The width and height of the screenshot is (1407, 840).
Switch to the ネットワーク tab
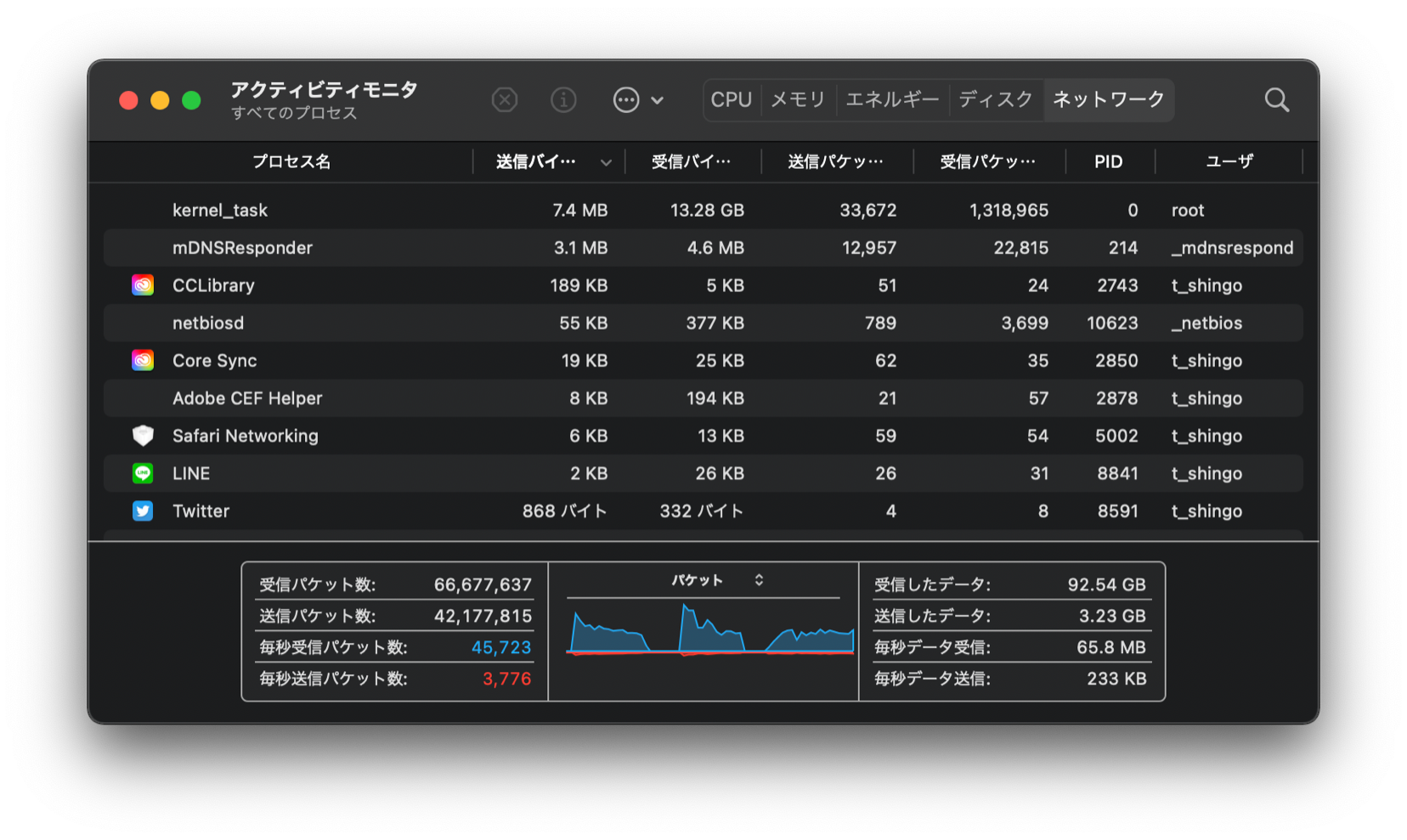pos(1109,100)
